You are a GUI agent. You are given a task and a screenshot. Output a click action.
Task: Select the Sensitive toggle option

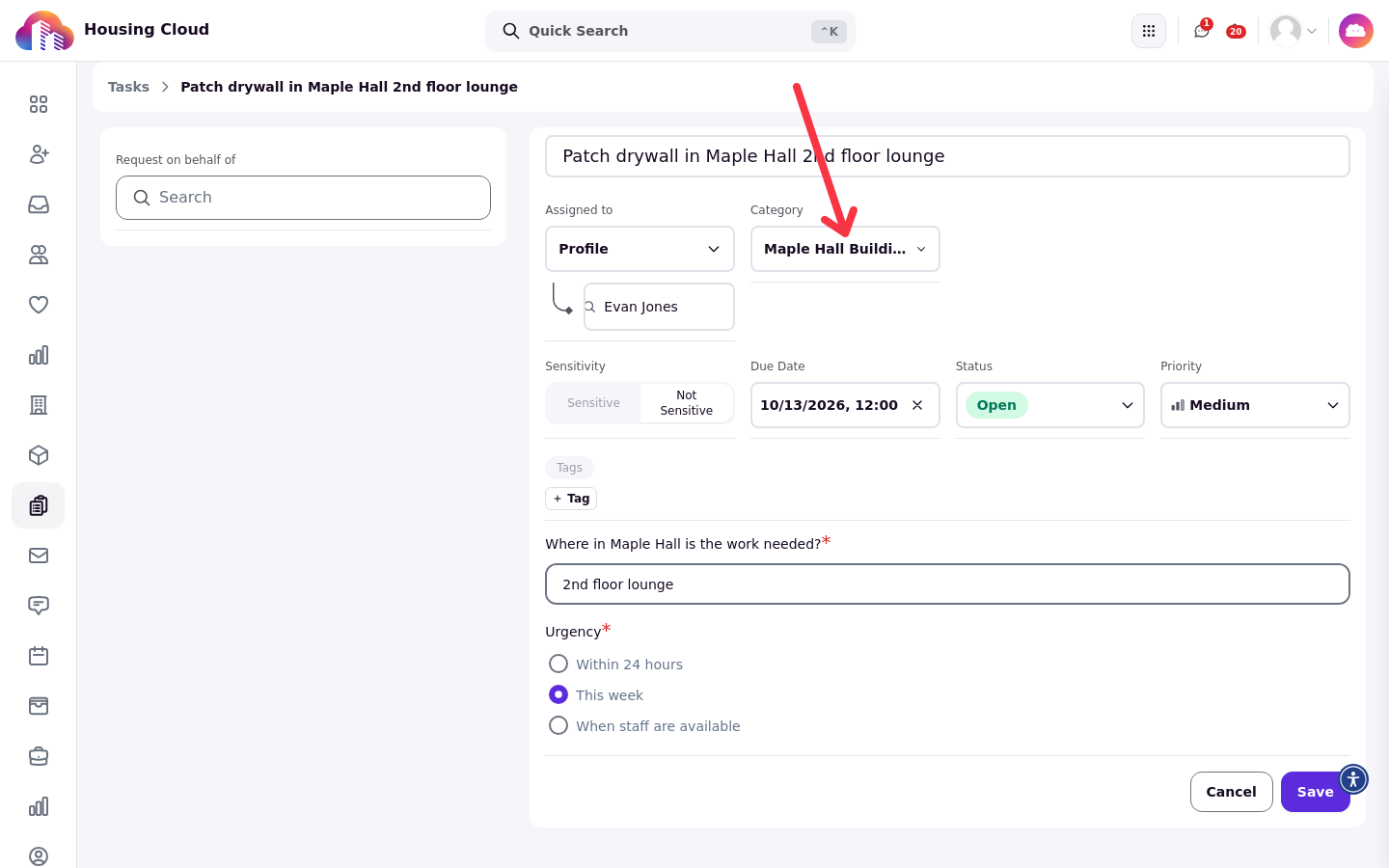(x=593, y=403)
